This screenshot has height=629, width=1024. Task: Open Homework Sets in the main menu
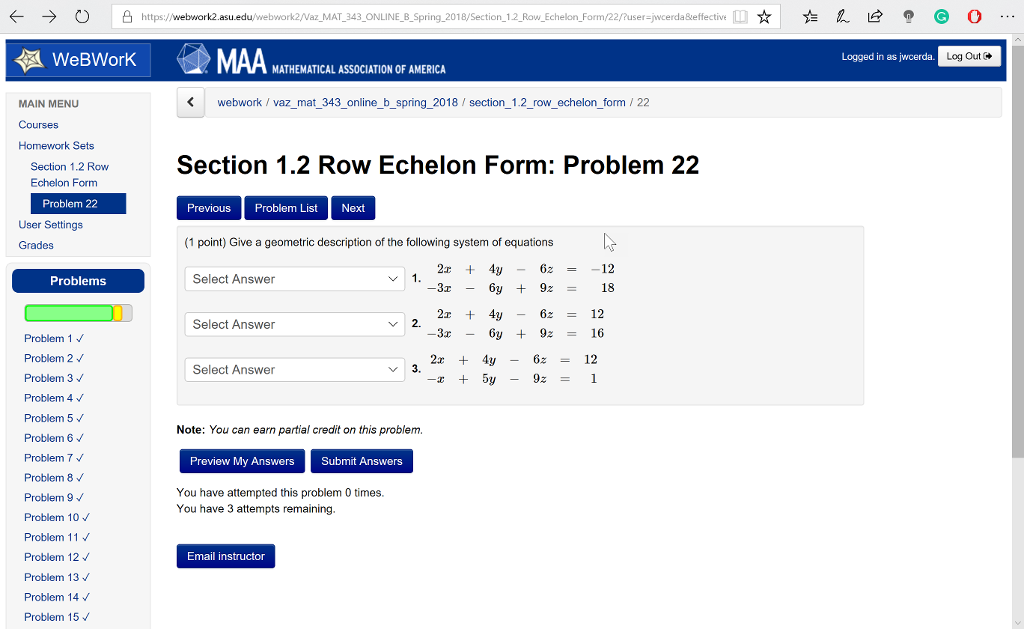click(x=55, y=145)
